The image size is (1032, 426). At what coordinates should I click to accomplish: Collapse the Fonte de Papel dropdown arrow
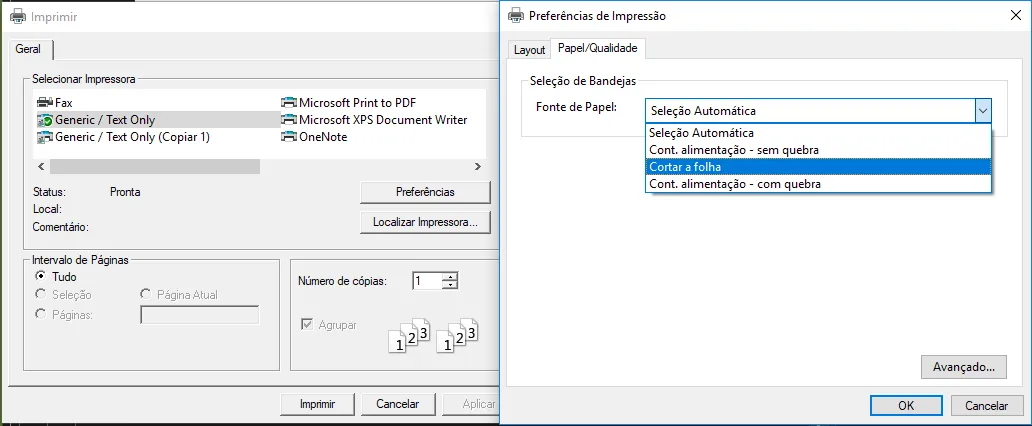983,111
